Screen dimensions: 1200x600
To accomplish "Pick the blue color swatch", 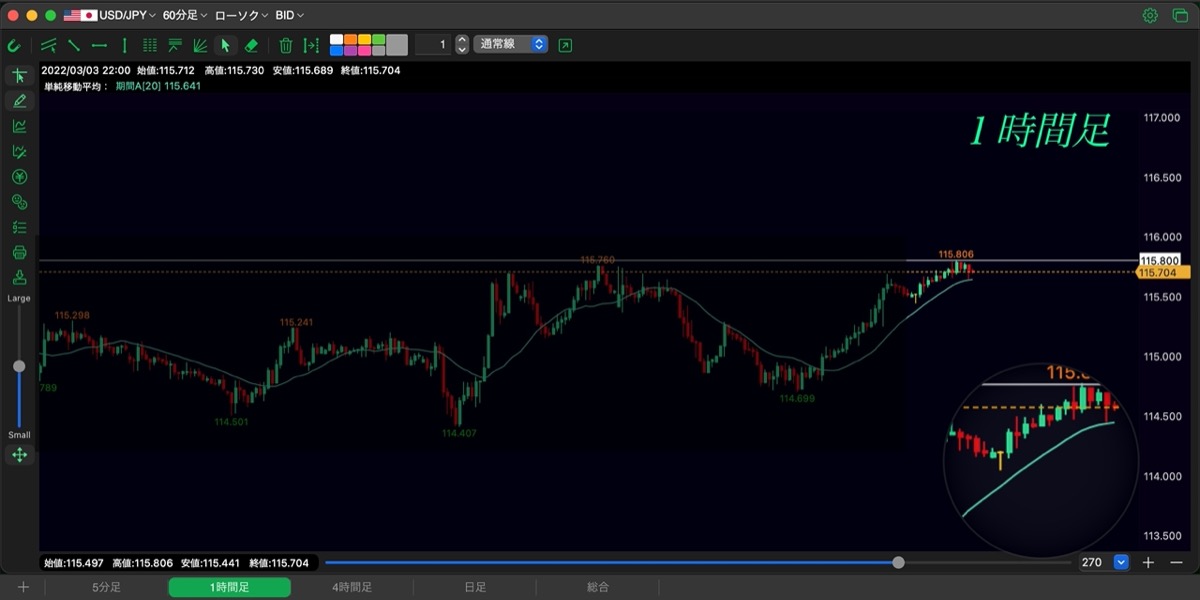I will (x=336, y=50).
